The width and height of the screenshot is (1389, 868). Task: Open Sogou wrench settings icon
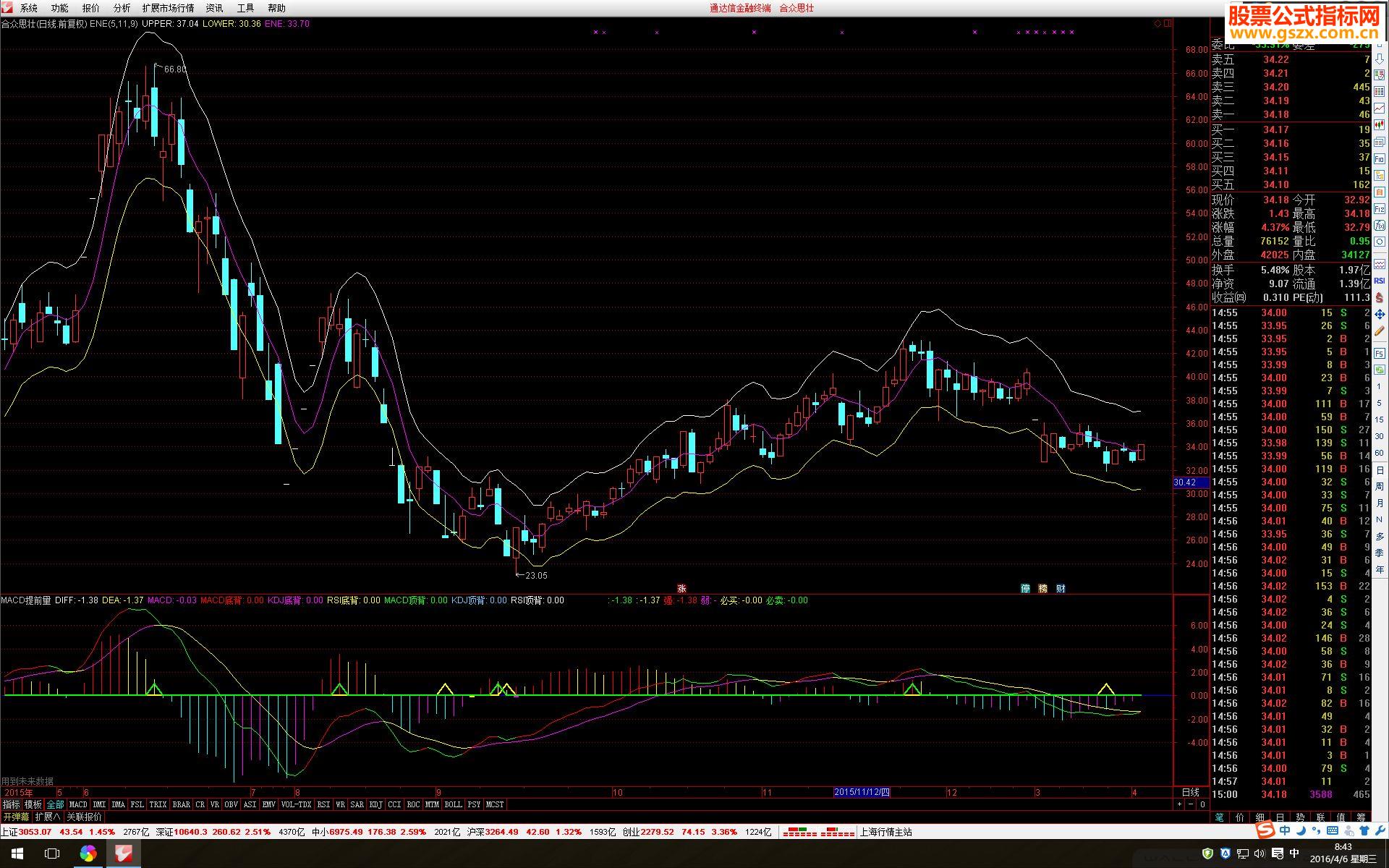(1380, 830)
